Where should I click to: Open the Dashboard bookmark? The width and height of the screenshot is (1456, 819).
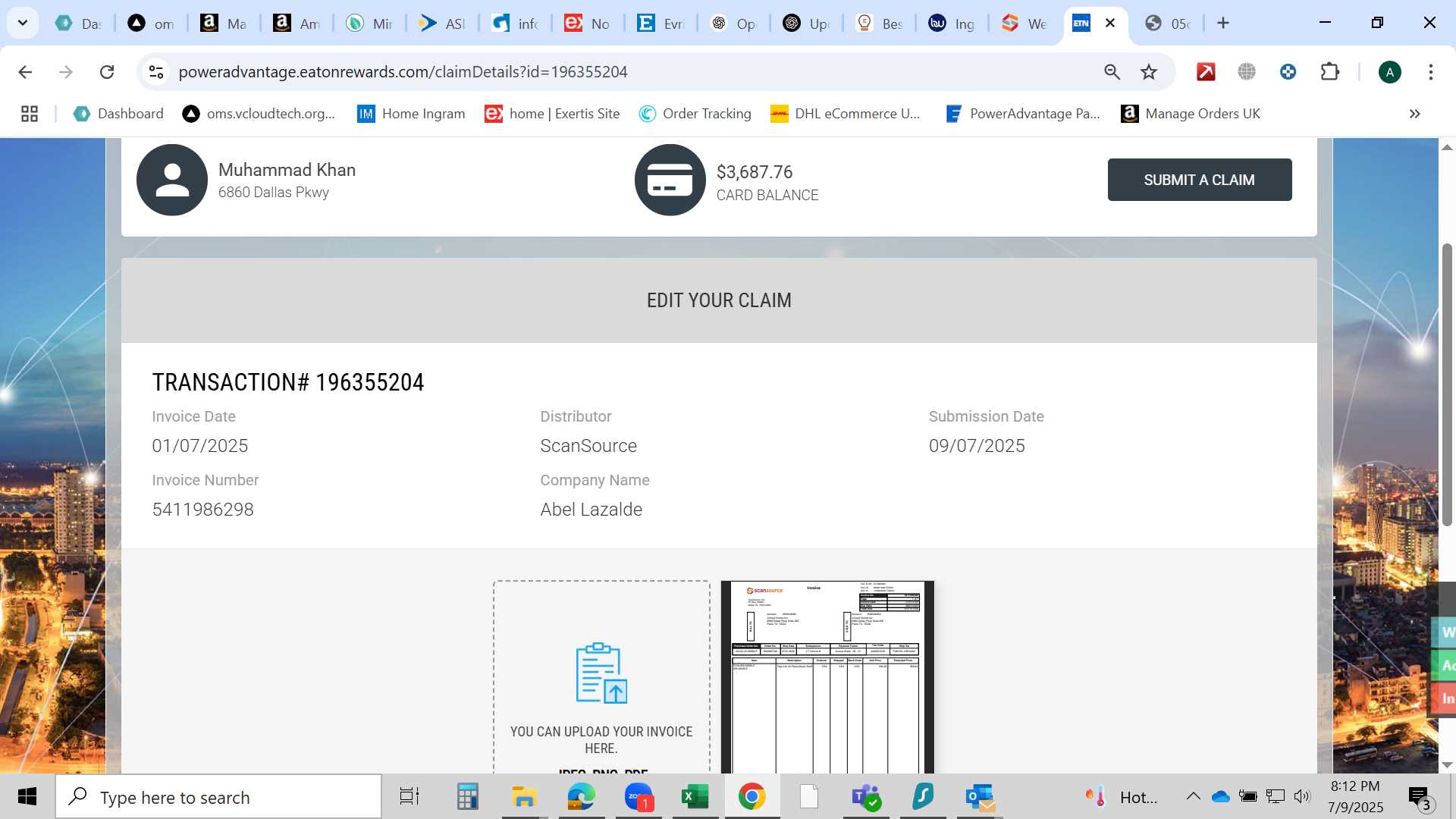[x=118, y=114]
